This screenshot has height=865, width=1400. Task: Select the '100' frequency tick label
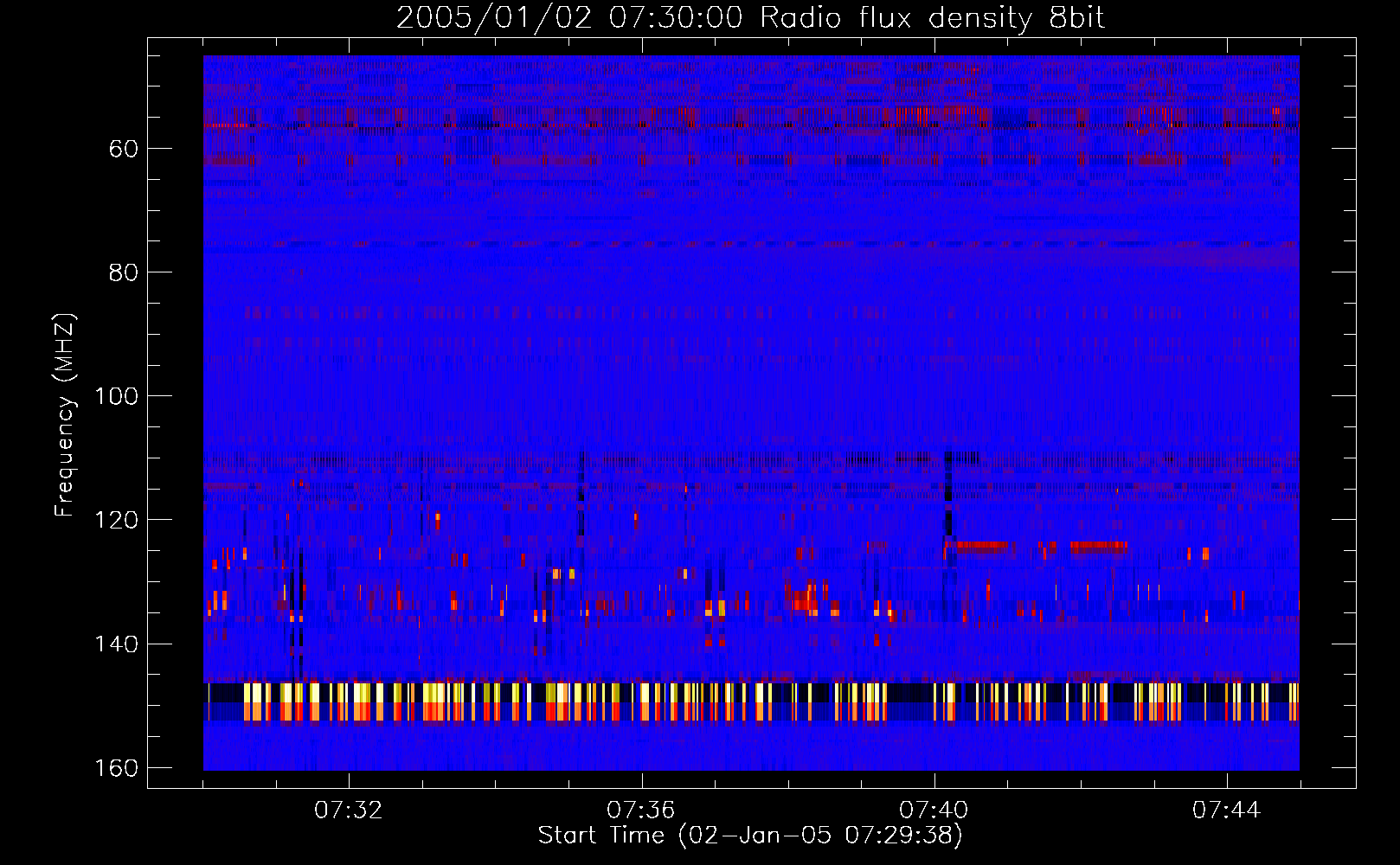[117, 396]
